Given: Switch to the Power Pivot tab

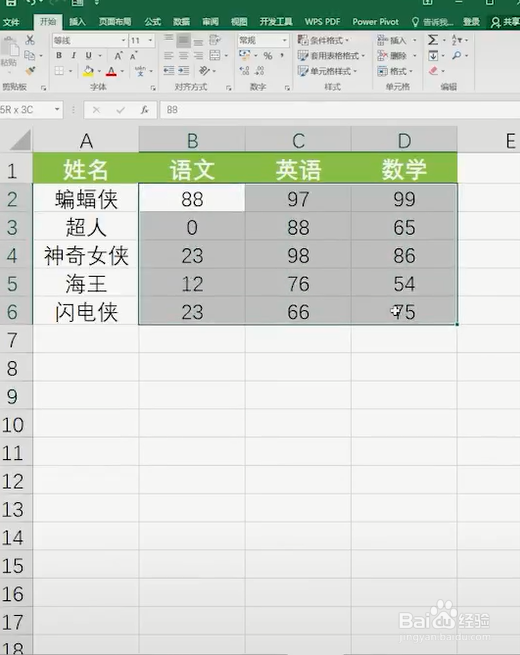Looking at the screenshot, I should tap(375, 22).
